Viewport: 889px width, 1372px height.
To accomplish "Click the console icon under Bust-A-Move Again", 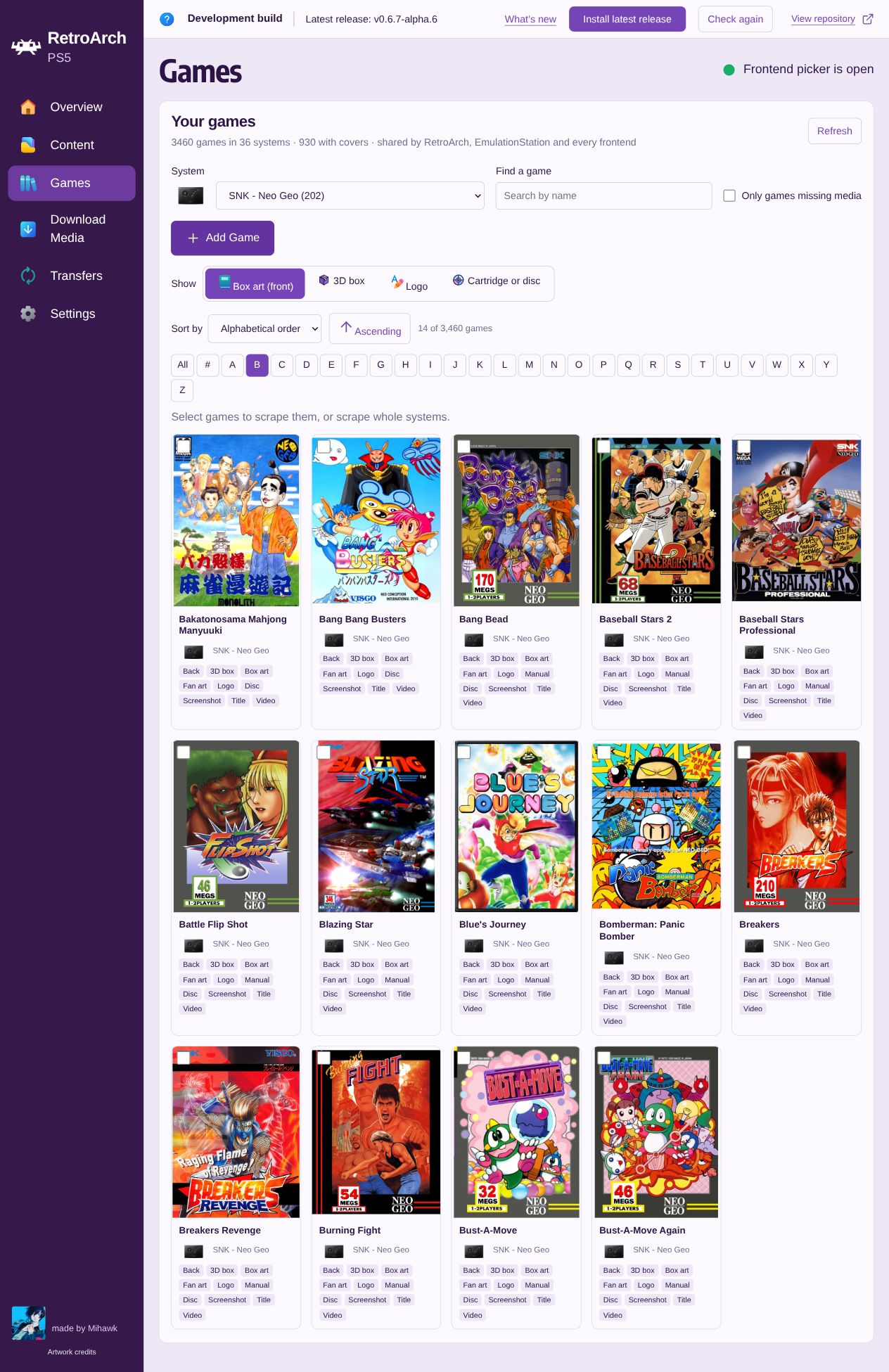I will [x=614, y=1251].
